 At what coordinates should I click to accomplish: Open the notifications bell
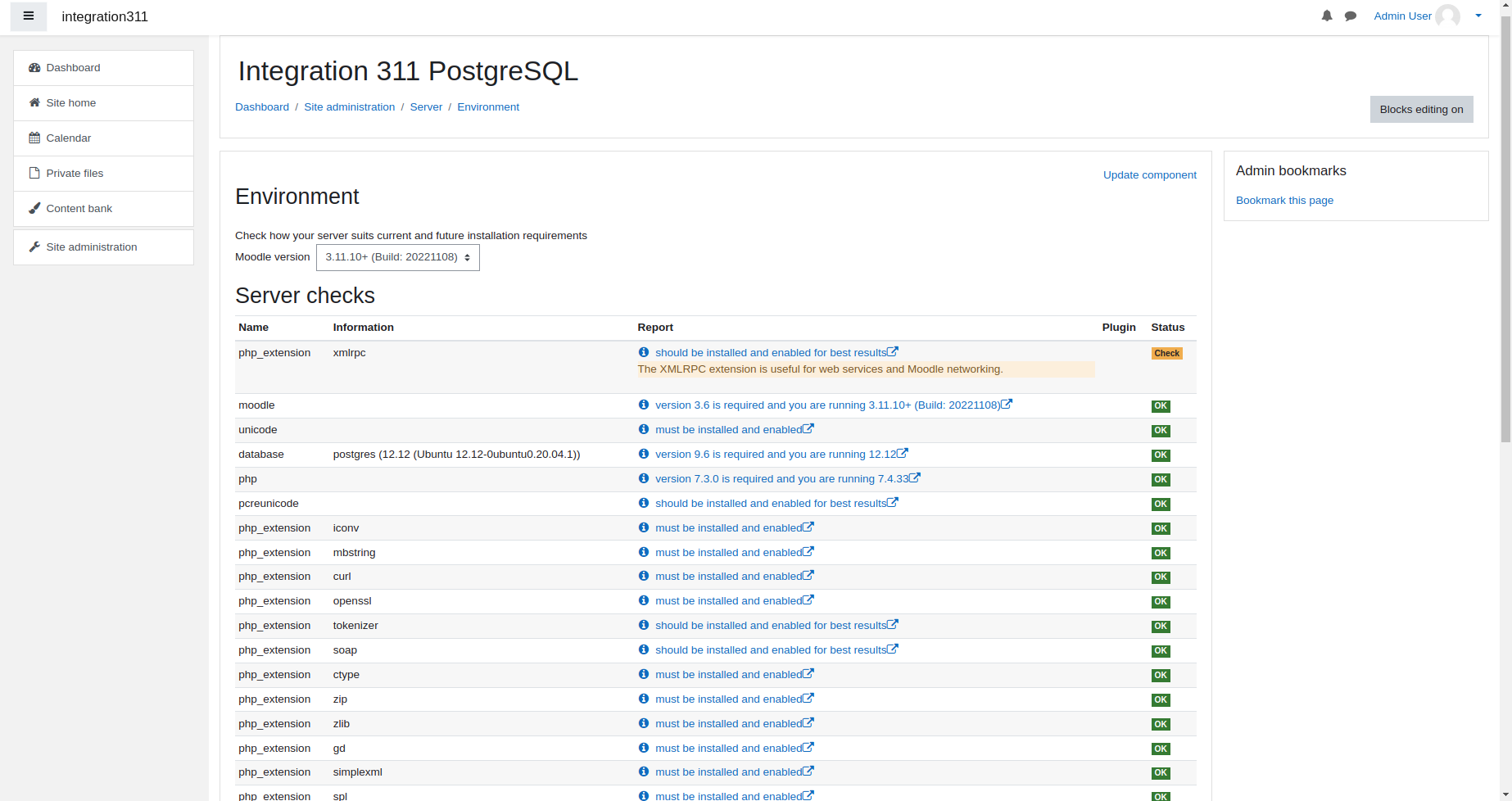point(1327,16)
